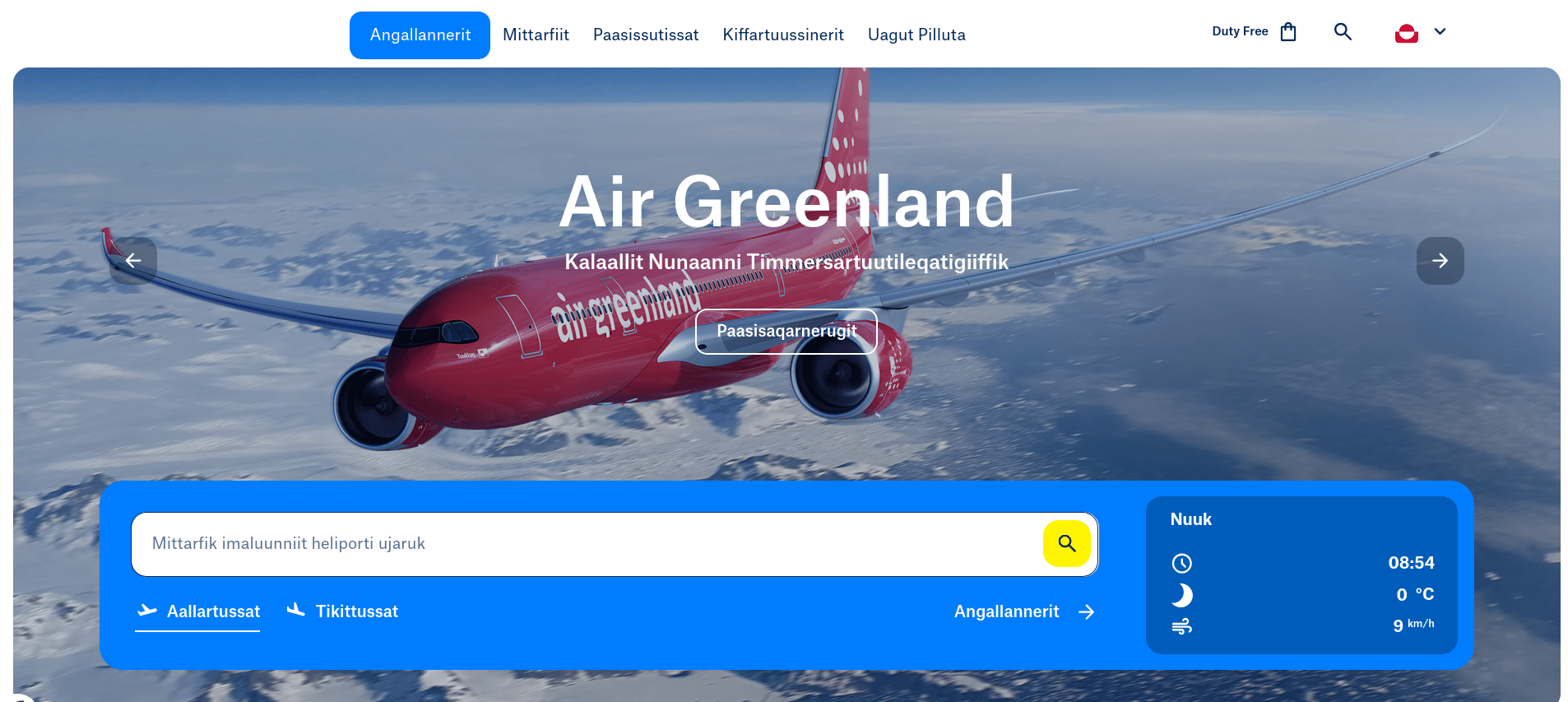Screen dimensions: 1568x702
Task: Switch to the Tikittussat arrivals tab
Action: tap(342, 611)
